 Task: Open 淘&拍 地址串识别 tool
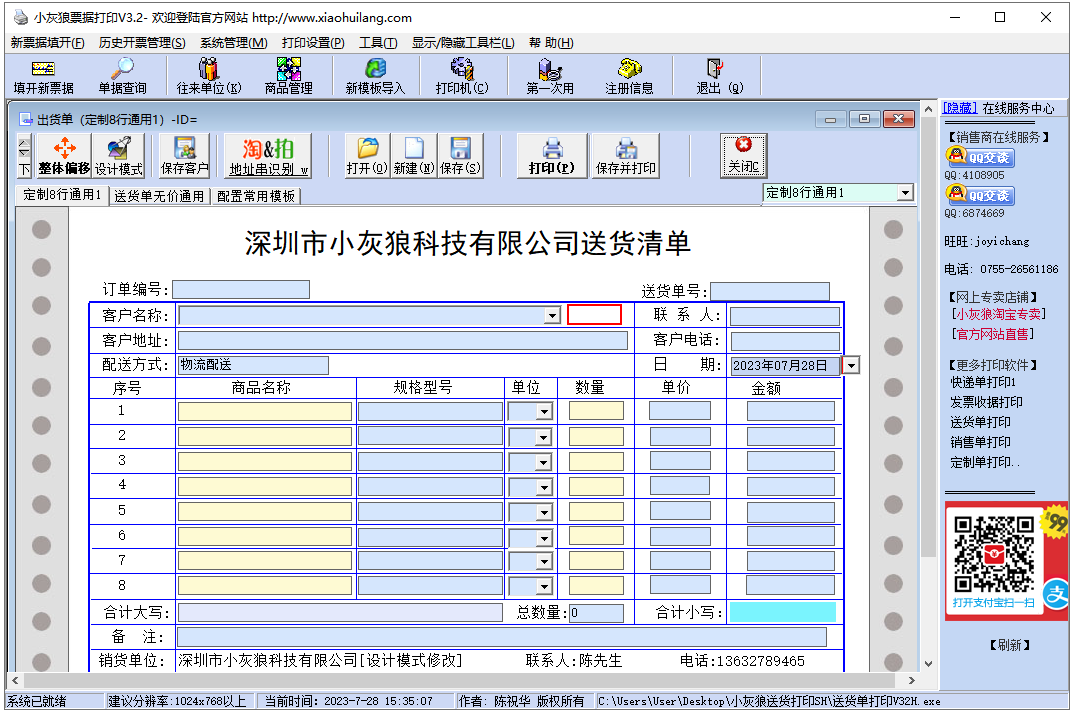coord(268,156)
